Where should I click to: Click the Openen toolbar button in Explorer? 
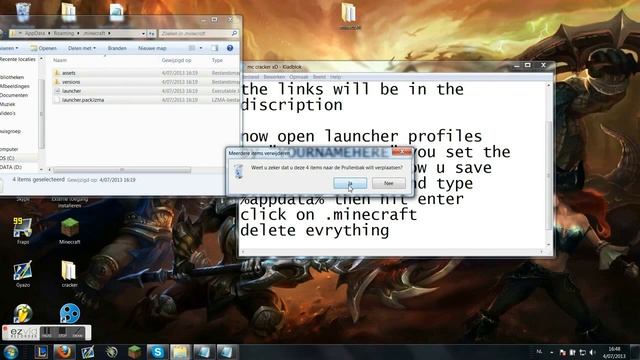click(44, 48)
